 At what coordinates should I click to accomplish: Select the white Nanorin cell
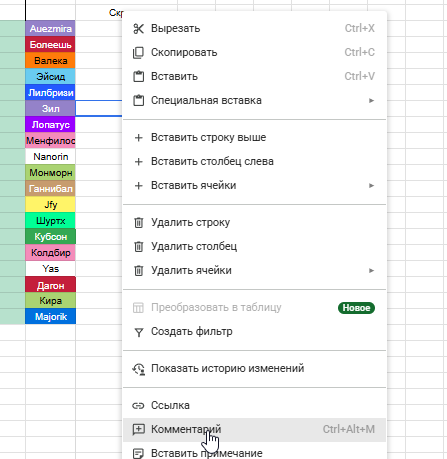click(x=50, y=156)
